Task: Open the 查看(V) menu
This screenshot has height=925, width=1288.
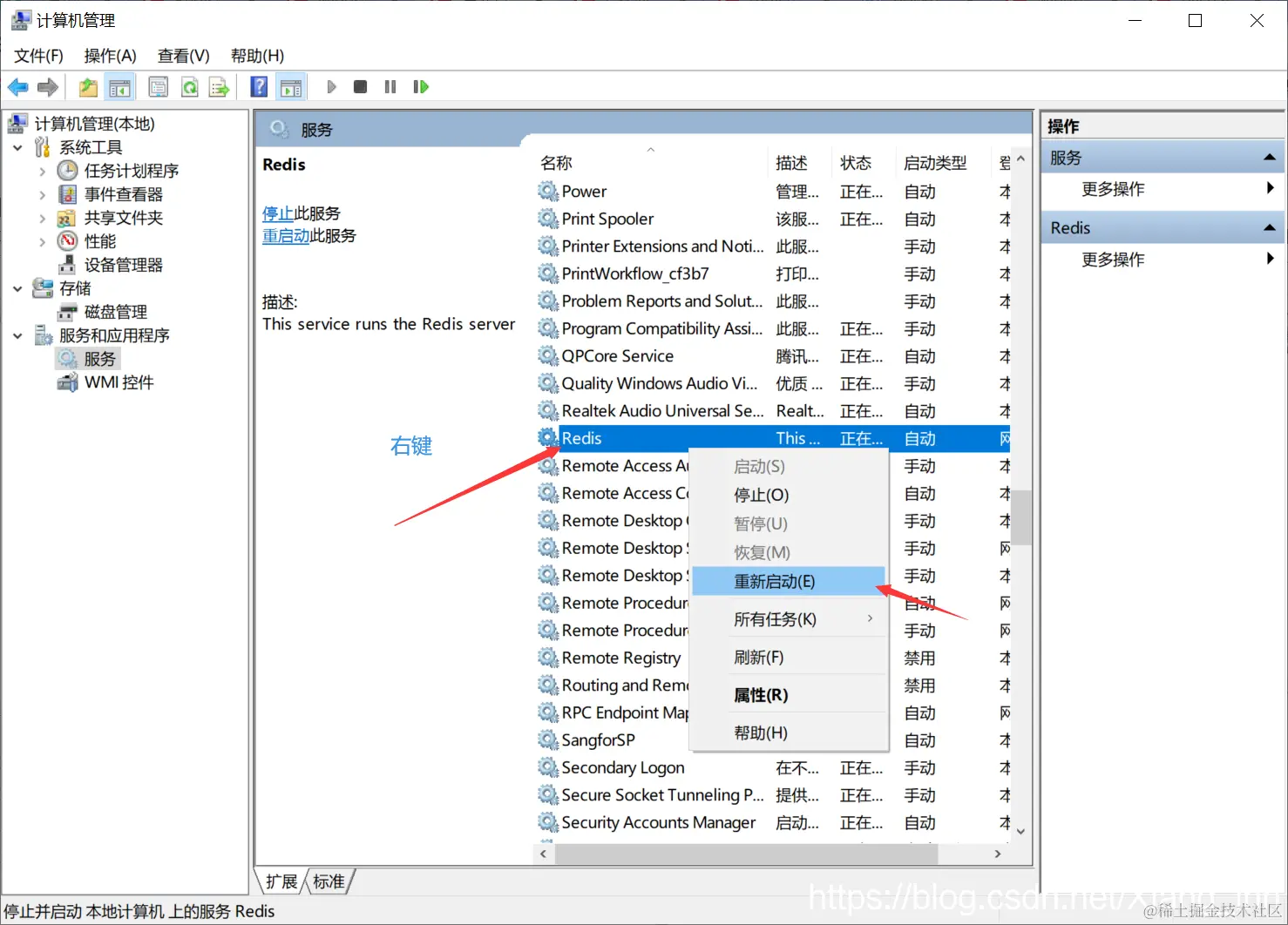Action: click(x=183, y=56)
